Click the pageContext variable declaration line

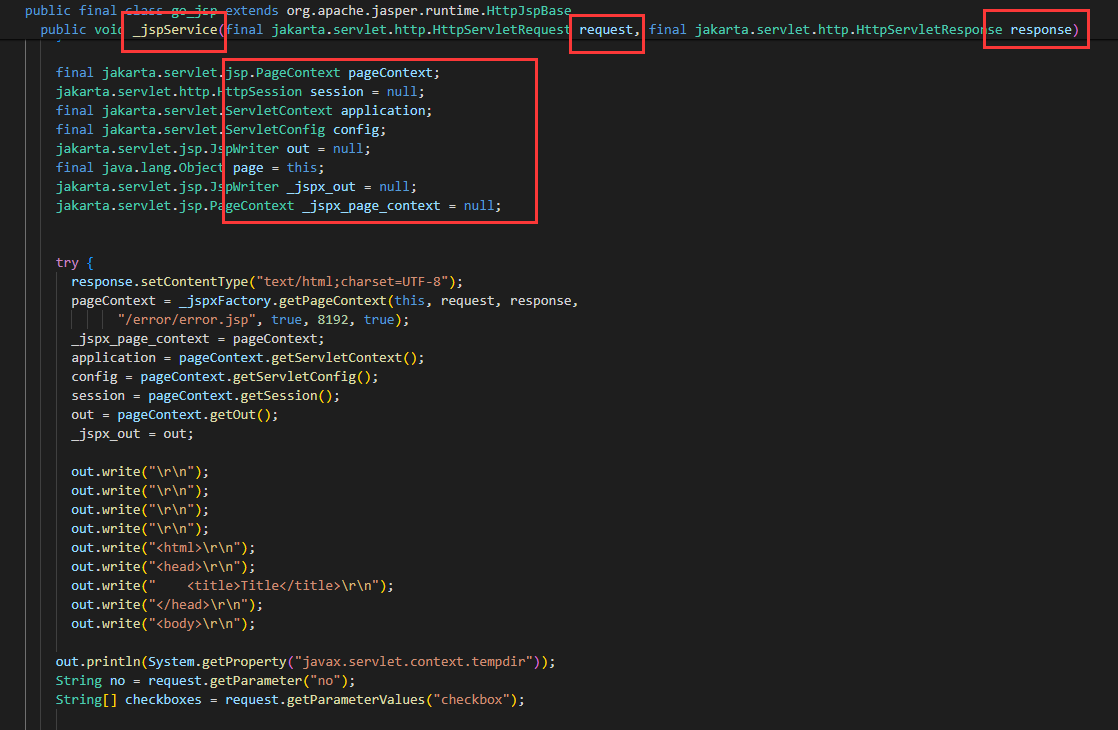tap(247, 73)
